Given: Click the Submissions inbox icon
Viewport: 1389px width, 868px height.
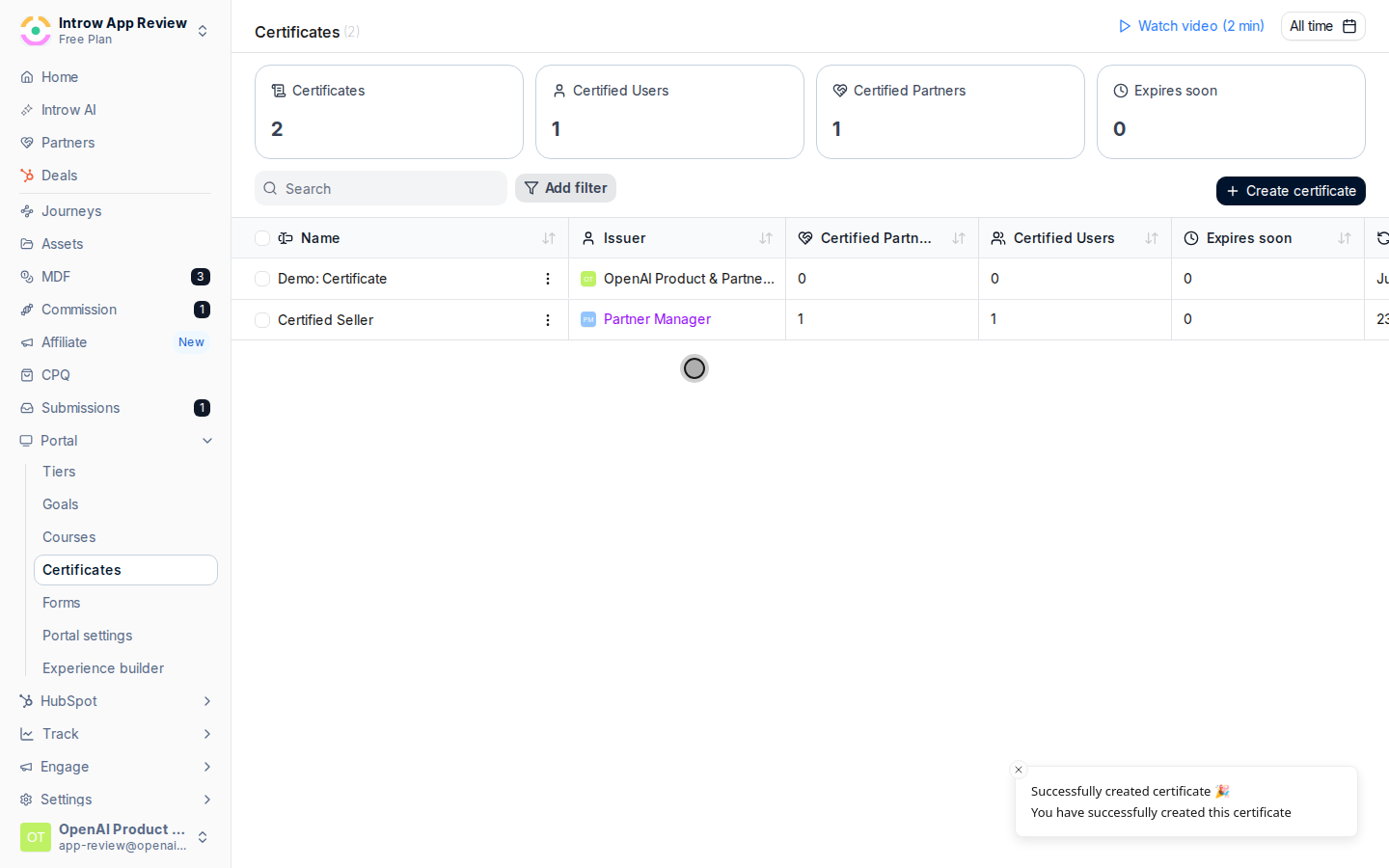Looking at the screenshot, I should click(x=27, y=408).
